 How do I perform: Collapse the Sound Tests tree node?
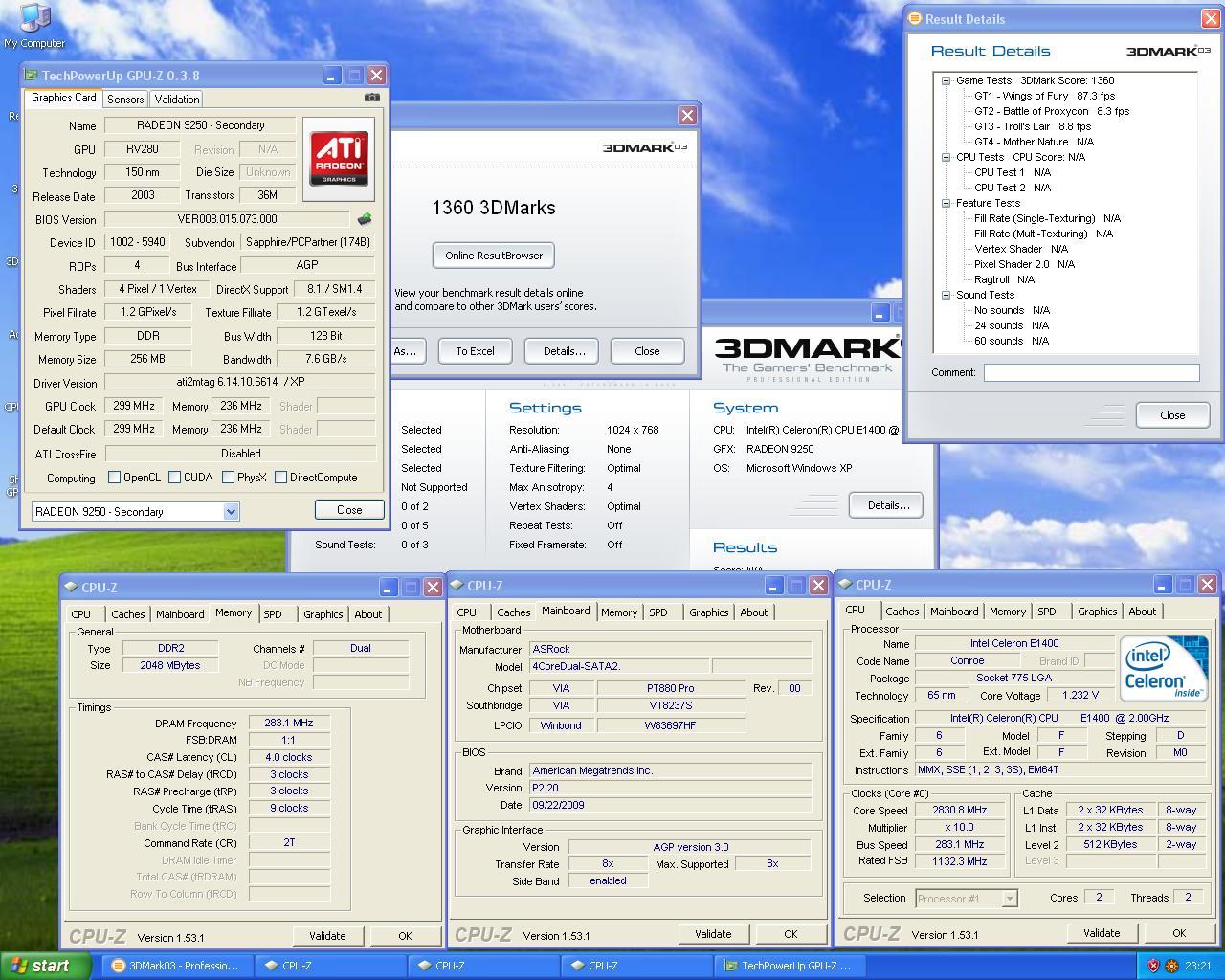point(946,296)
